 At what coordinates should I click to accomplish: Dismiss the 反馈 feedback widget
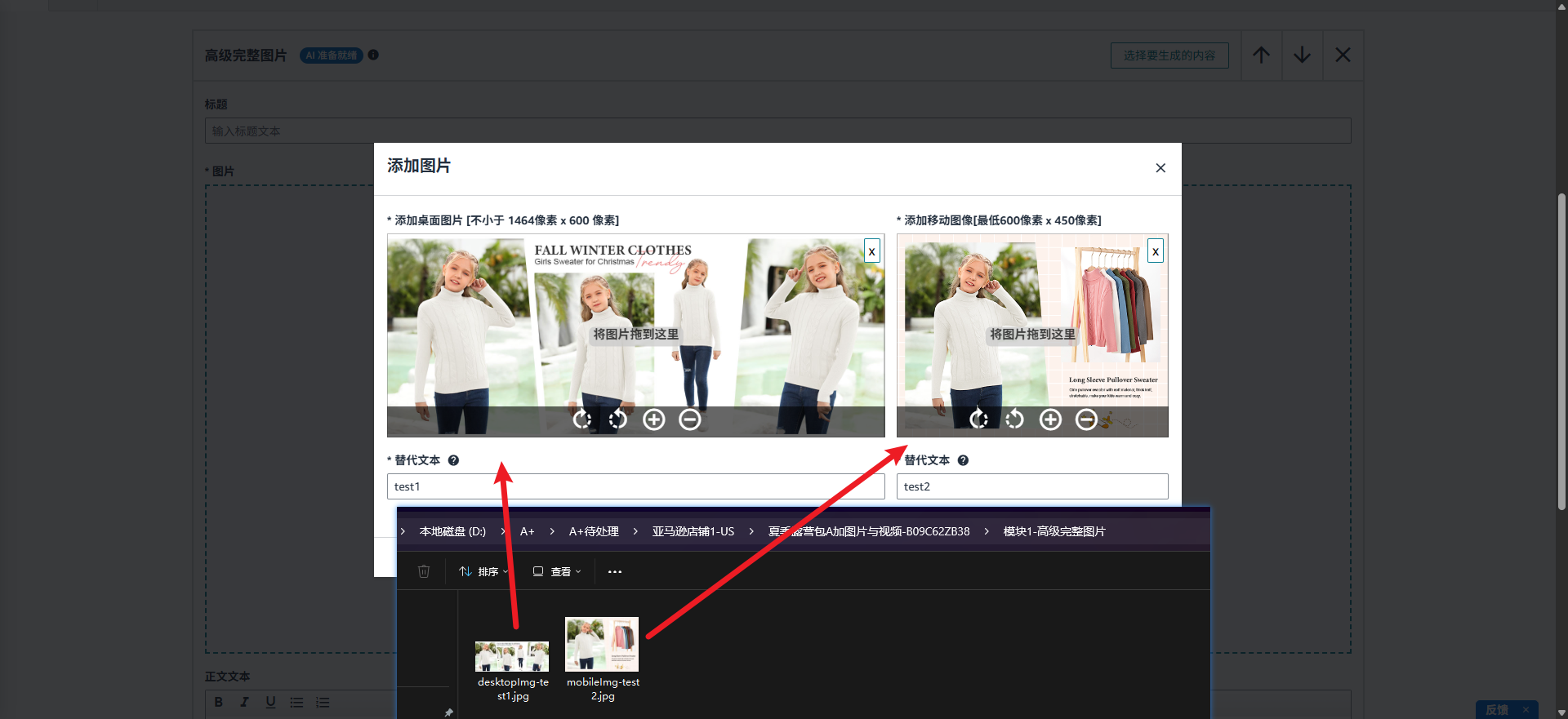pyautogui.click(x=1526, y=710)
